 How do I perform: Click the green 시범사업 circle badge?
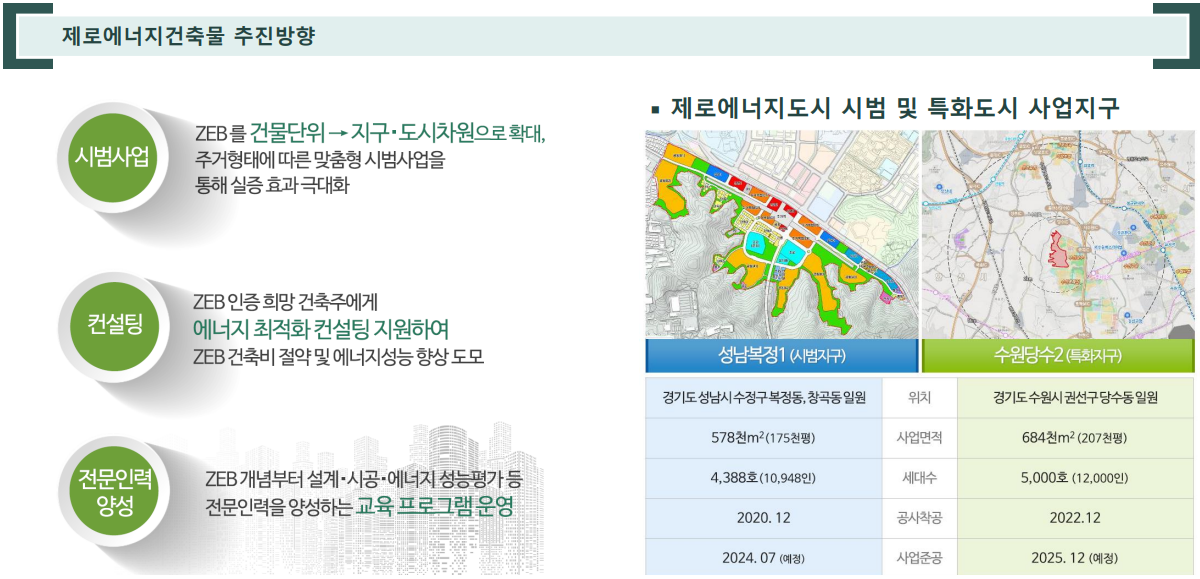pos(112,157)
